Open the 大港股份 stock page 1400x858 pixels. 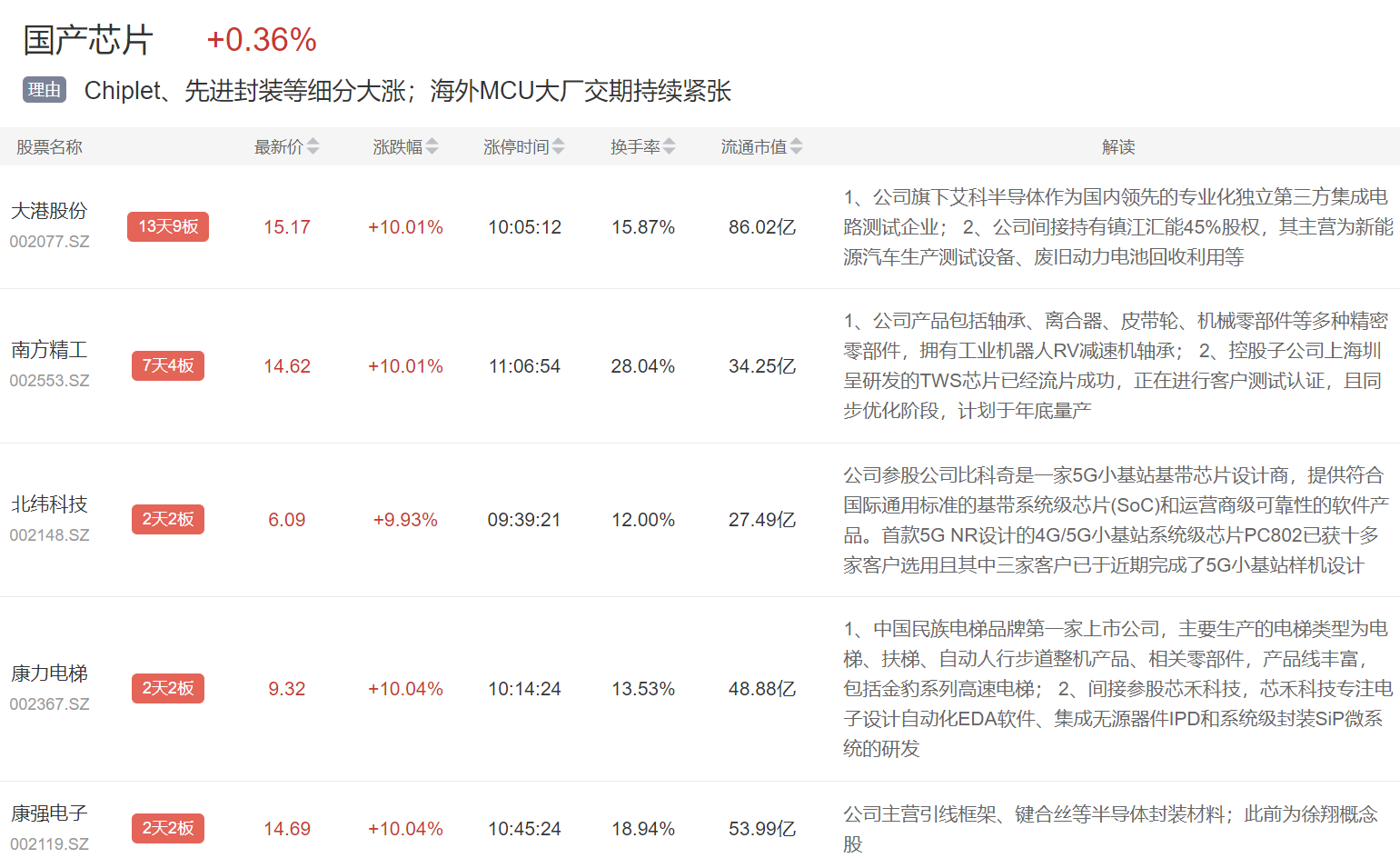pos(49,211)
